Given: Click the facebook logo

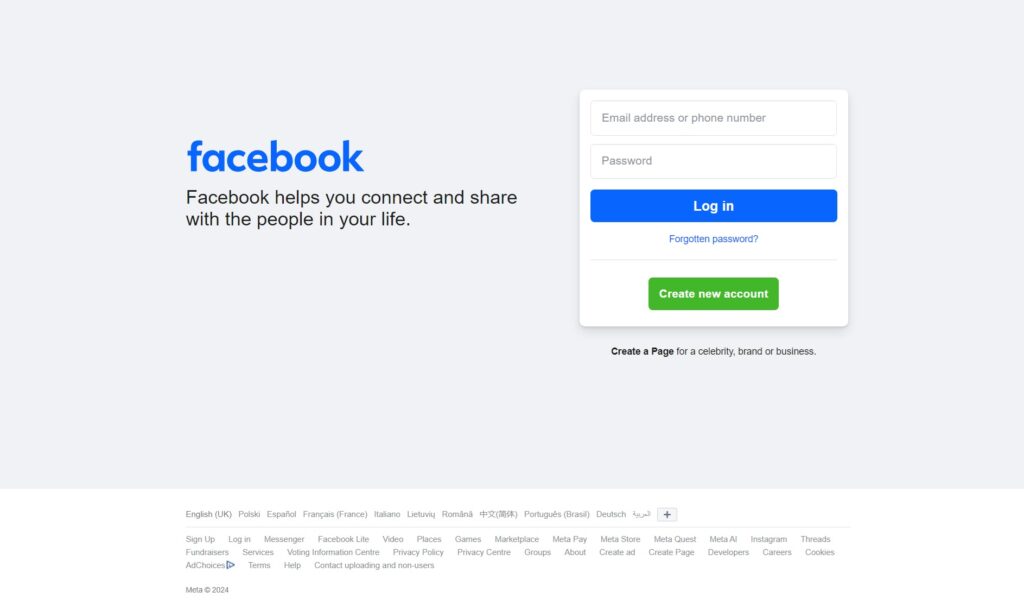Looking at the screenshot, I should [x=275, y=157].
